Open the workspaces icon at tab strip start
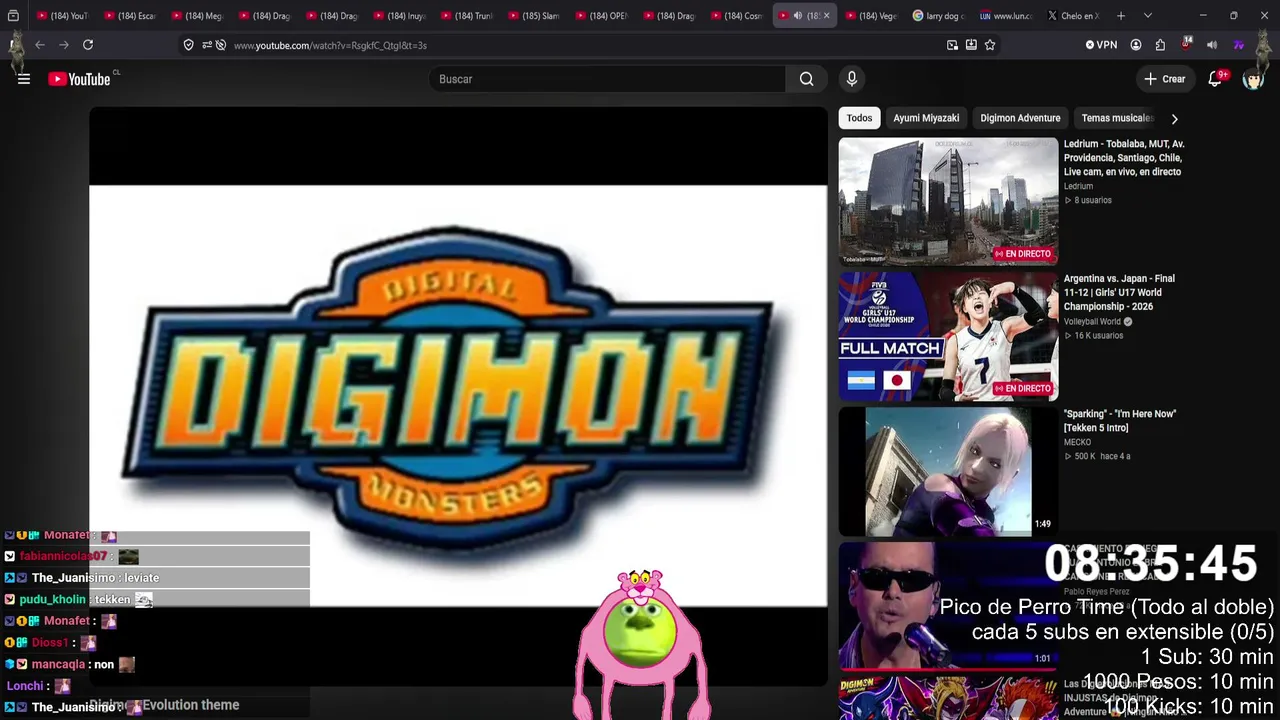Viewport: 1280px width, 720px height. pos(13,16)
